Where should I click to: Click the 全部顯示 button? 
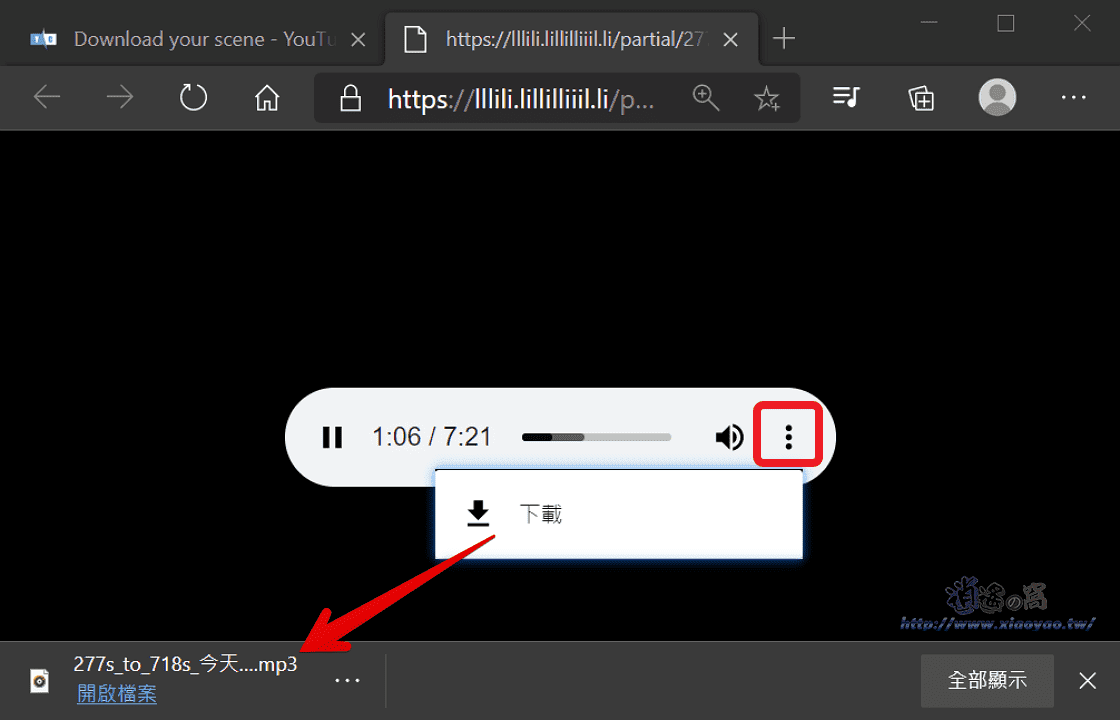pos(987,680)
